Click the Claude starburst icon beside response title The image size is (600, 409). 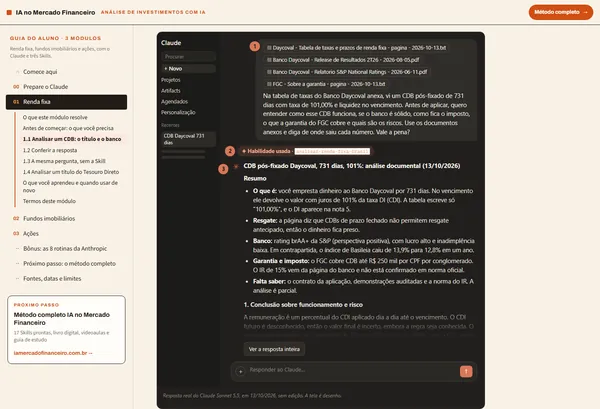click(x=236, y=166)
